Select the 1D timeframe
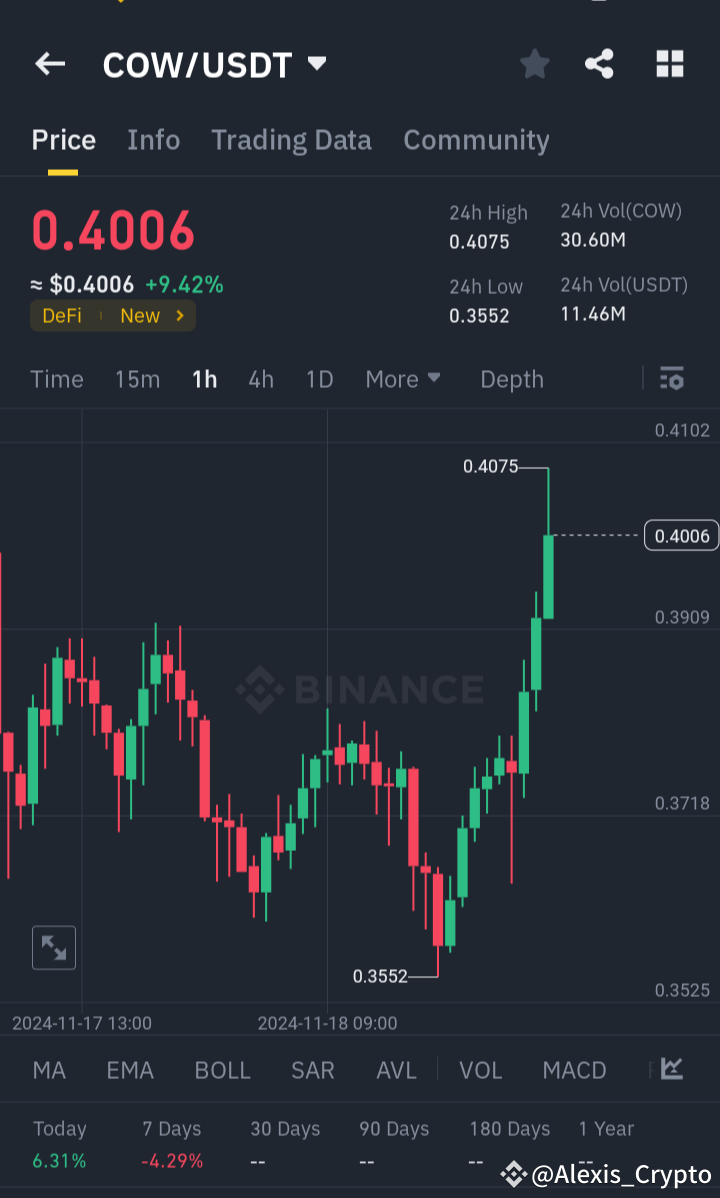The height and width of the screenshot is (1198, 720). tap(319, 379)
